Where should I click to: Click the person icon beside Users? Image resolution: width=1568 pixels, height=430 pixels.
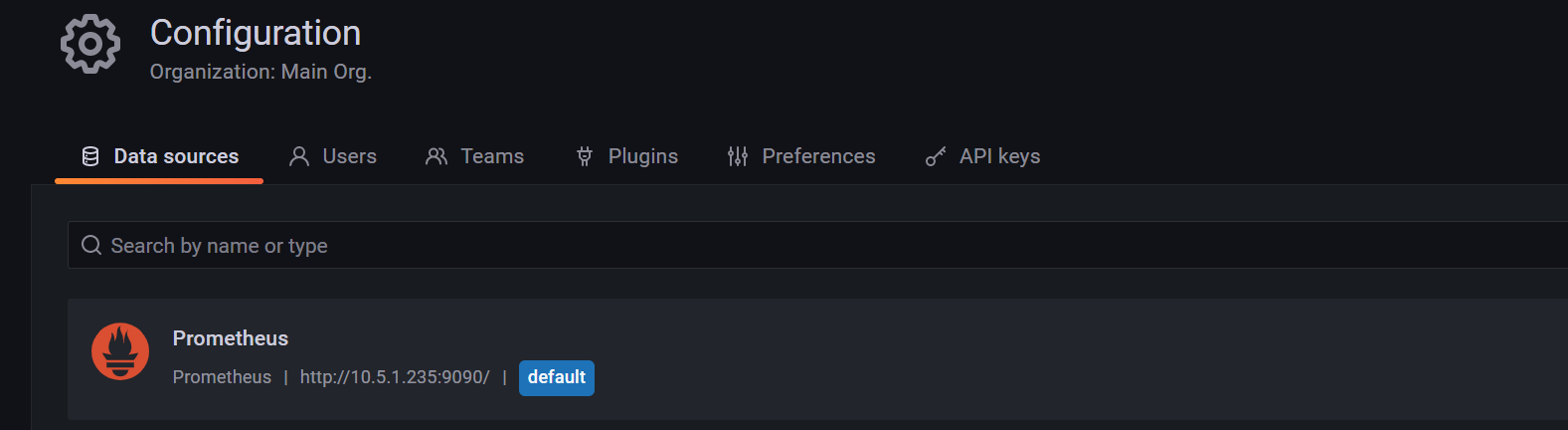(x=298, y=156)
